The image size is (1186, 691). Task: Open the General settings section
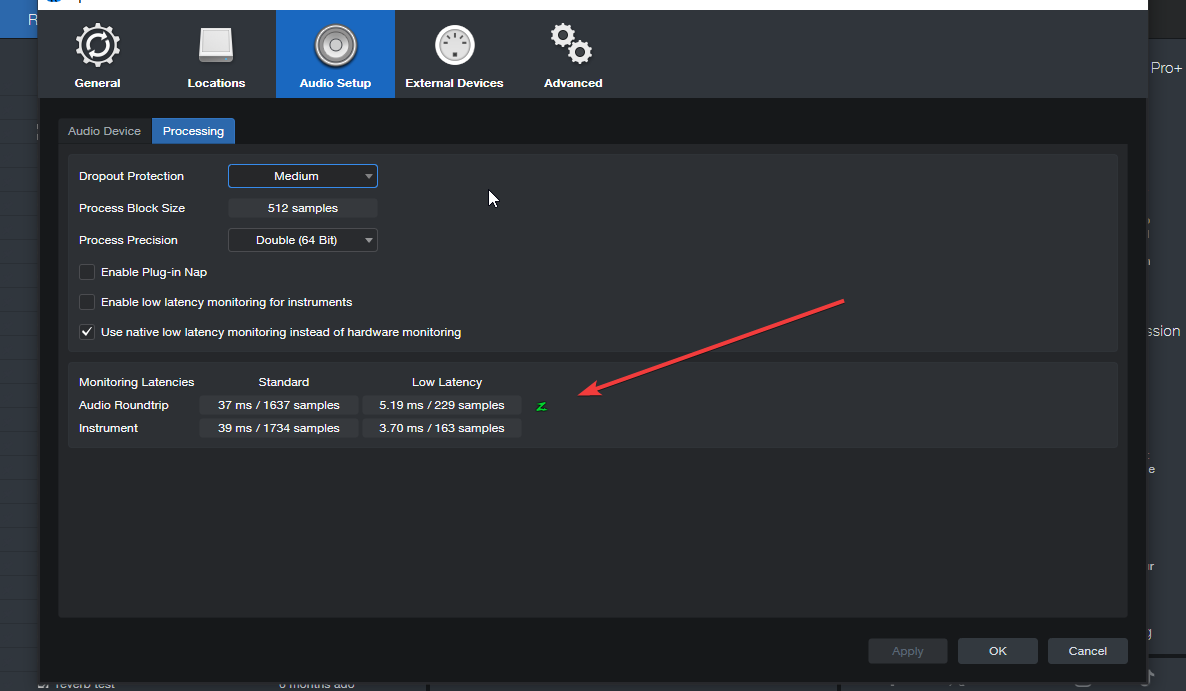[x=98, y=54]
